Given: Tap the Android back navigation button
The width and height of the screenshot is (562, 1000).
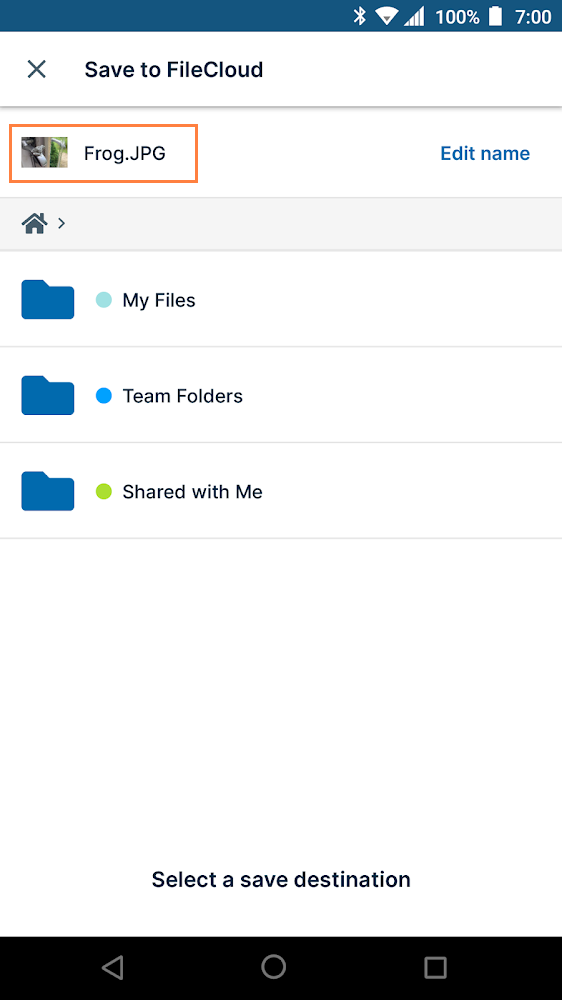Looking at the screenshot, I should (x=112, y=967).
